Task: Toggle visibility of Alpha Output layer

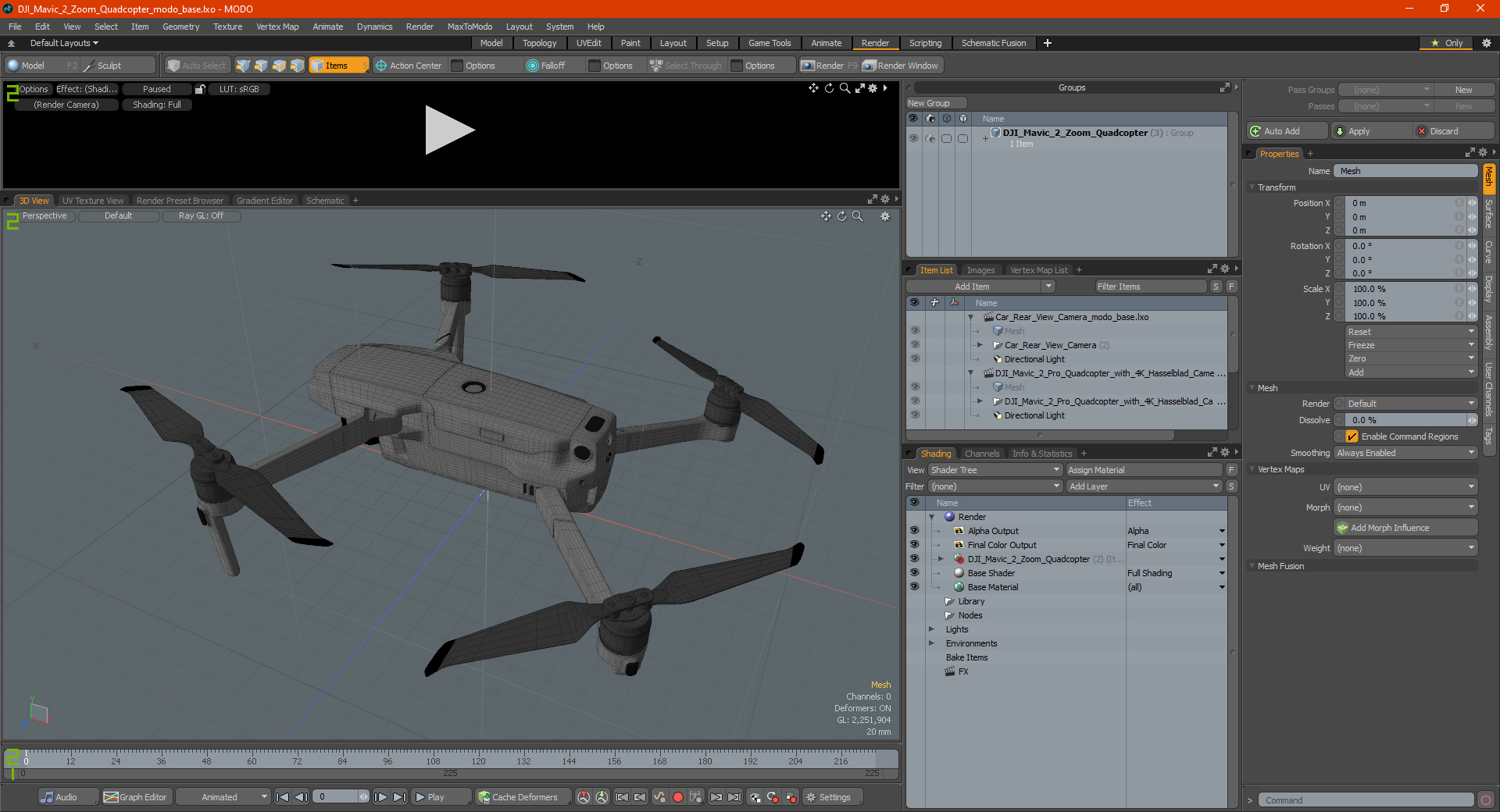Action: click(x=914, y=531)
